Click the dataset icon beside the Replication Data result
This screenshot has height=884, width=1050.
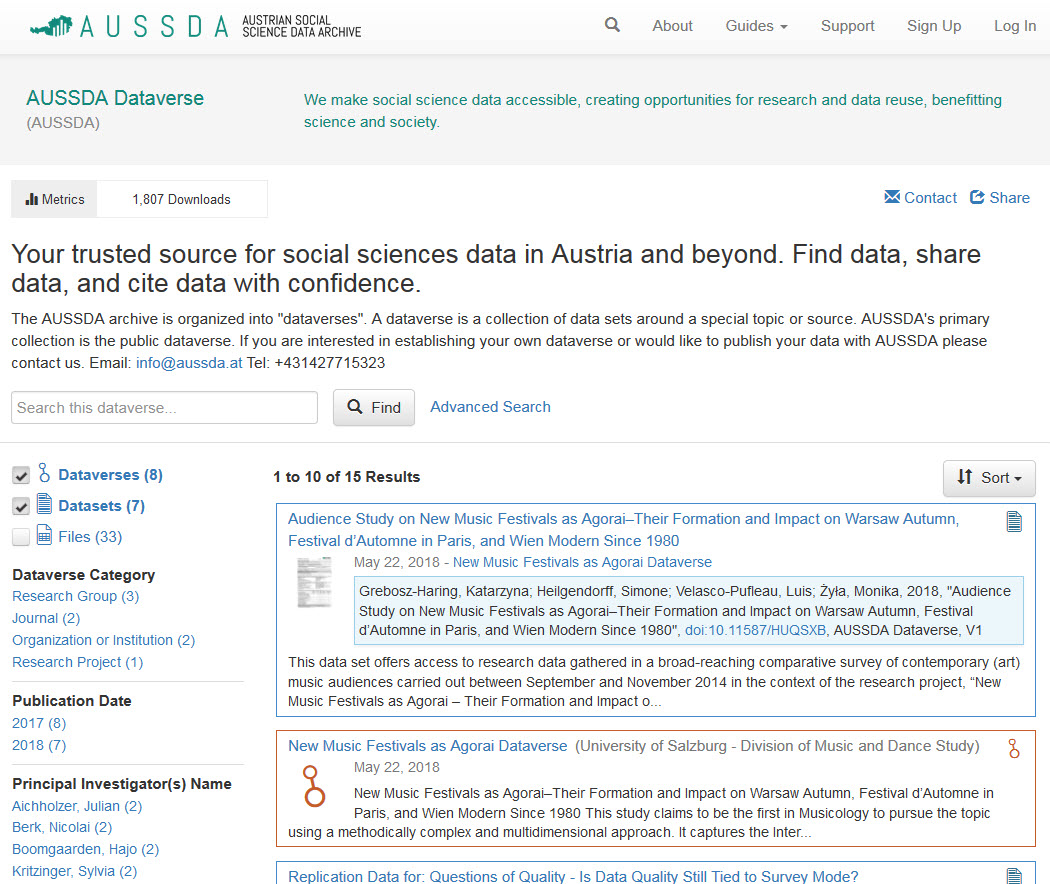[1014, 875]
